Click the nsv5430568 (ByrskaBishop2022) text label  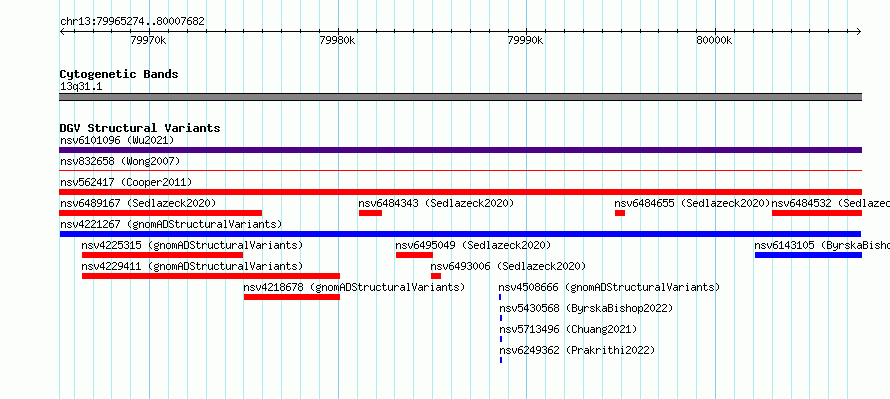[586, 308]
